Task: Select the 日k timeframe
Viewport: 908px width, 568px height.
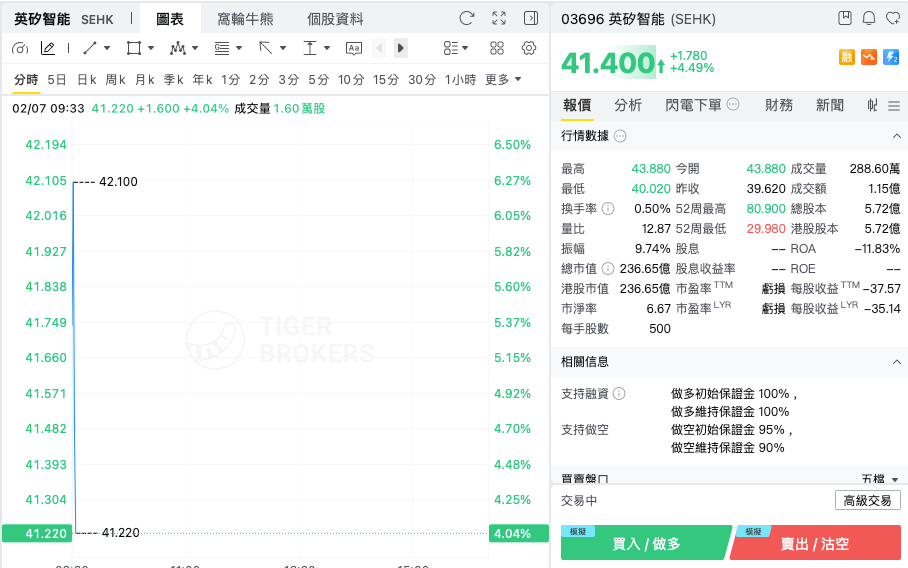Action: point(87,79)
